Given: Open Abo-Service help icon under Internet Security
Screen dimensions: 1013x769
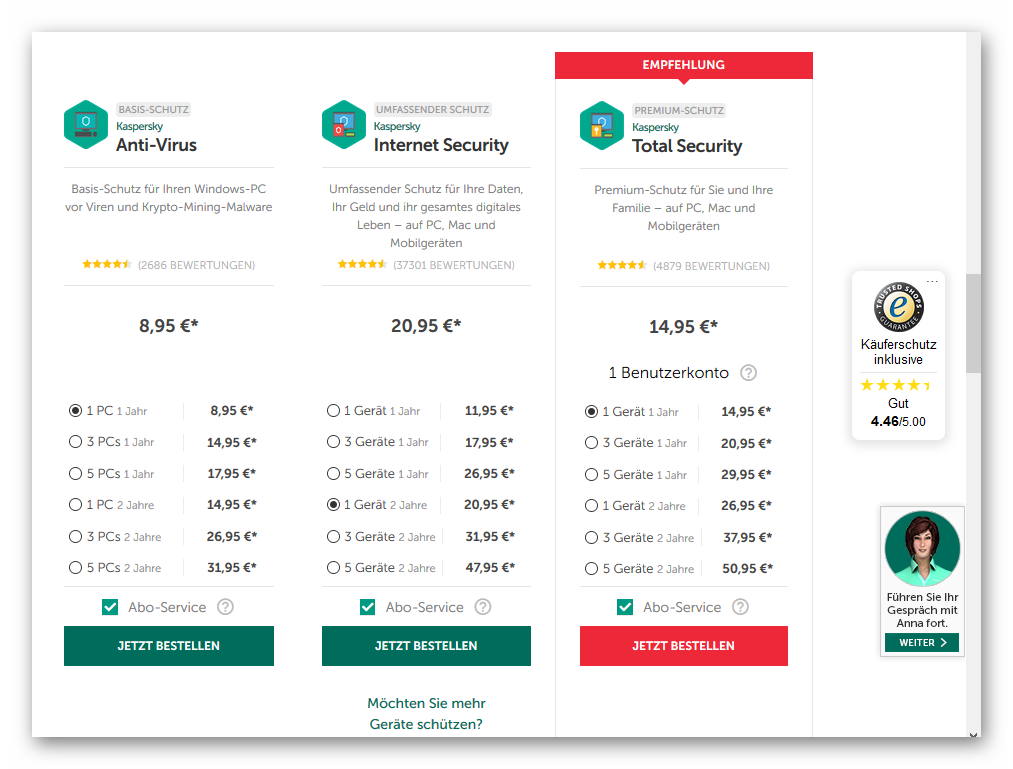Looking at the screenshot, I should tap(483, 607).
